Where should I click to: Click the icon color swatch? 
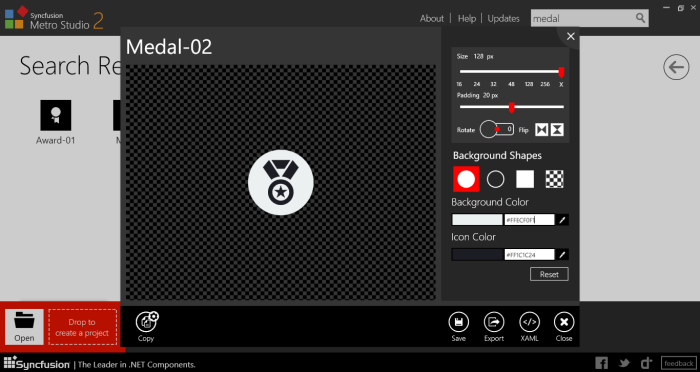pyautogui.click(x=477, y=255)
